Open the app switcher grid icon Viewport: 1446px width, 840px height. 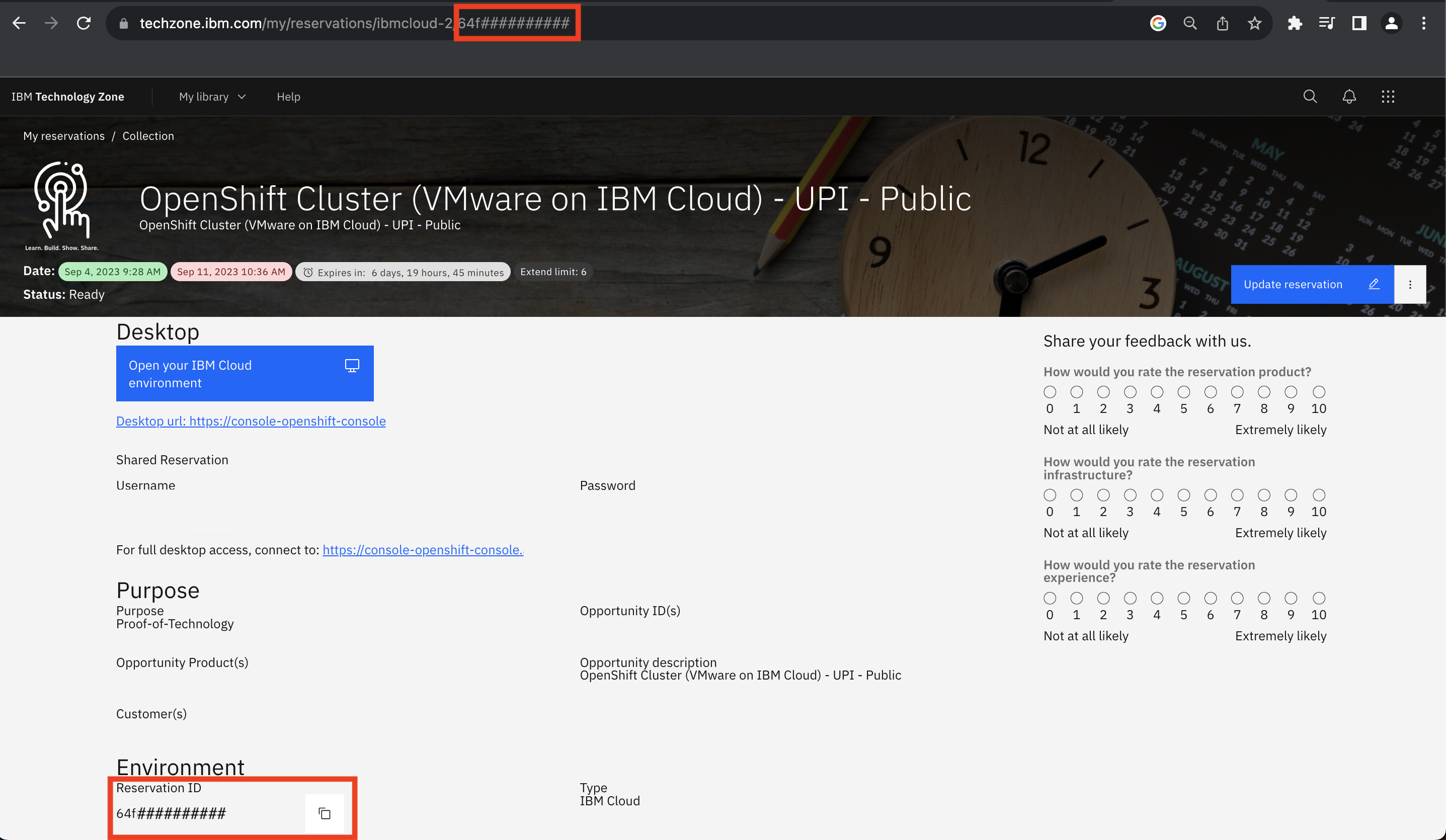1388,97
